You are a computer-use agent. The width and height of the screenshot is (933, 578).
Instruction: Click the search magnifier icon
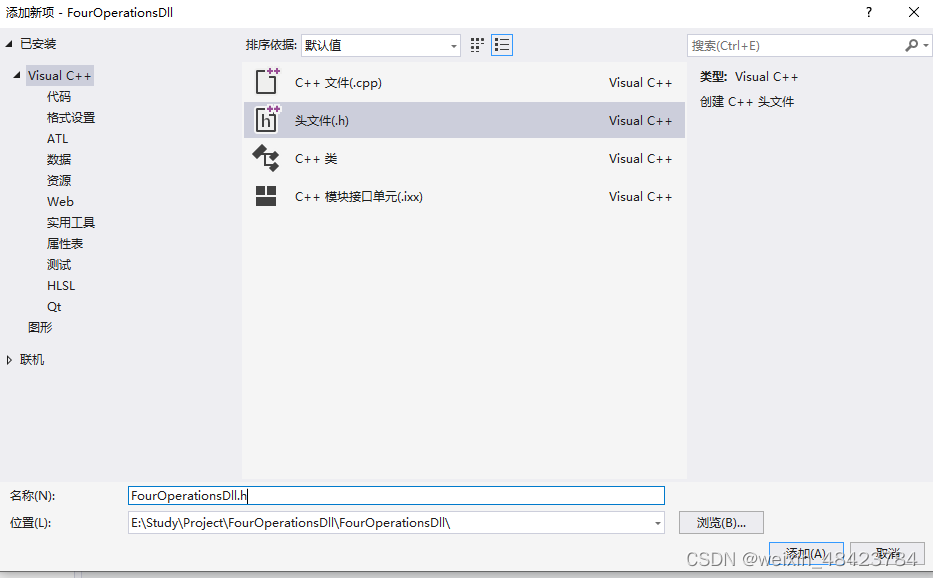[x=912, y=45]
